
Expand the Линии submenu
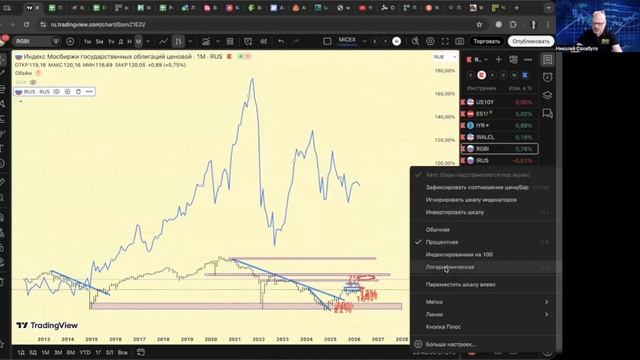(x=484, y=314)
